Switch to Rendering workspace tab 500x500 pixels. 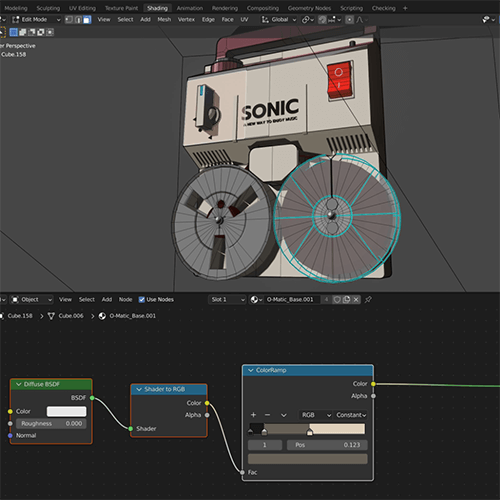(225, 8)
